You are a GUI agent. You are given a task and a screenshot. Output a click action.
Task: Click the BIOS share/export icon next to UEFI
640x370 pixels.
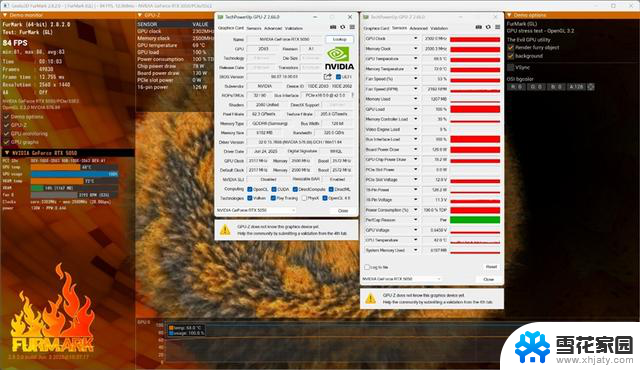[x=327, y=76]
